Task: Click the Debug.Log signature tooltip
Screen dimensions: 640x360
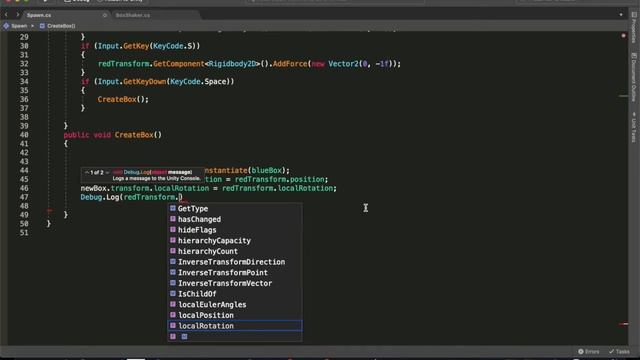Action: [142, 175]
